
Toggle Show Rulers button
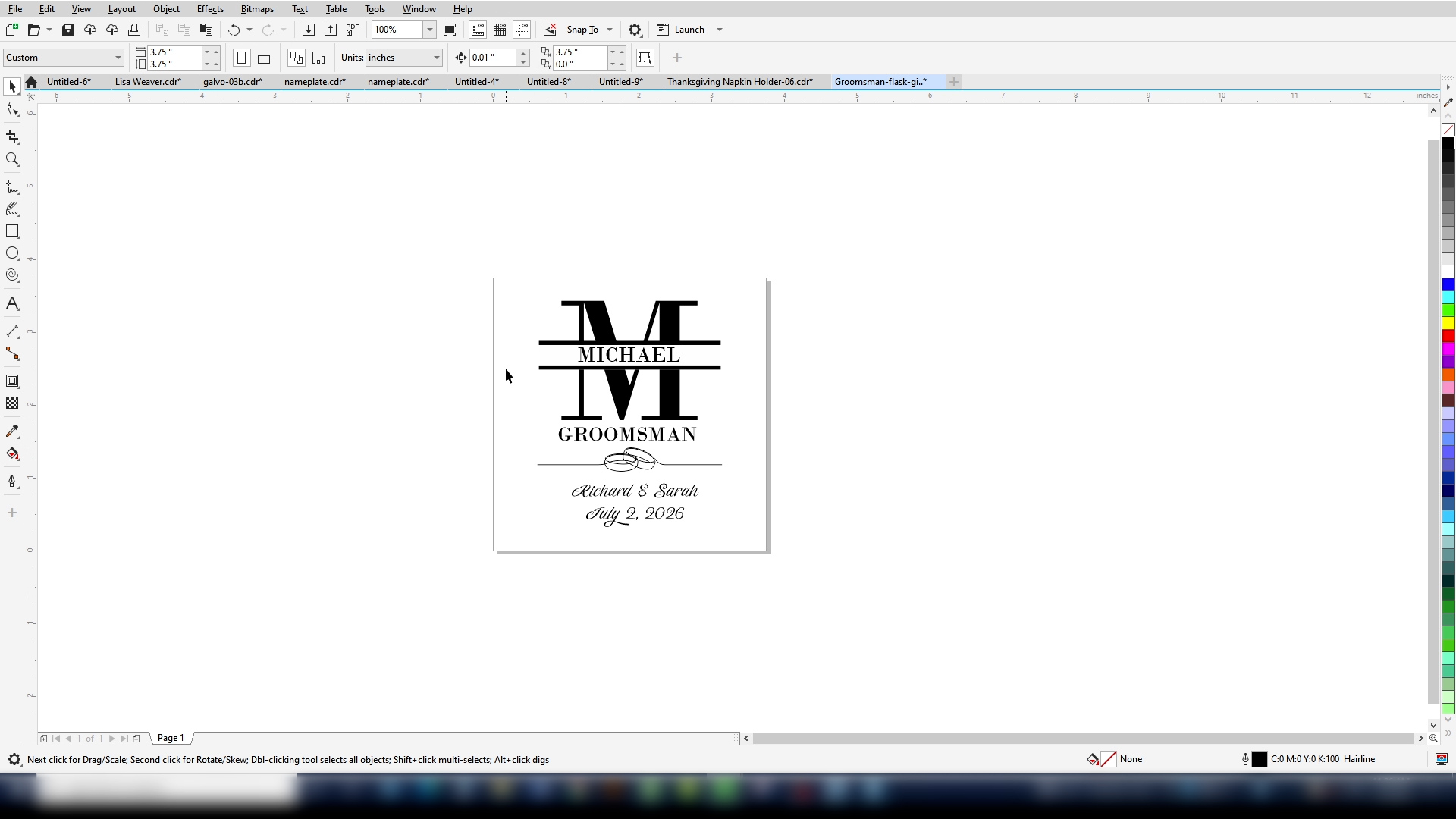coord(478,30)
